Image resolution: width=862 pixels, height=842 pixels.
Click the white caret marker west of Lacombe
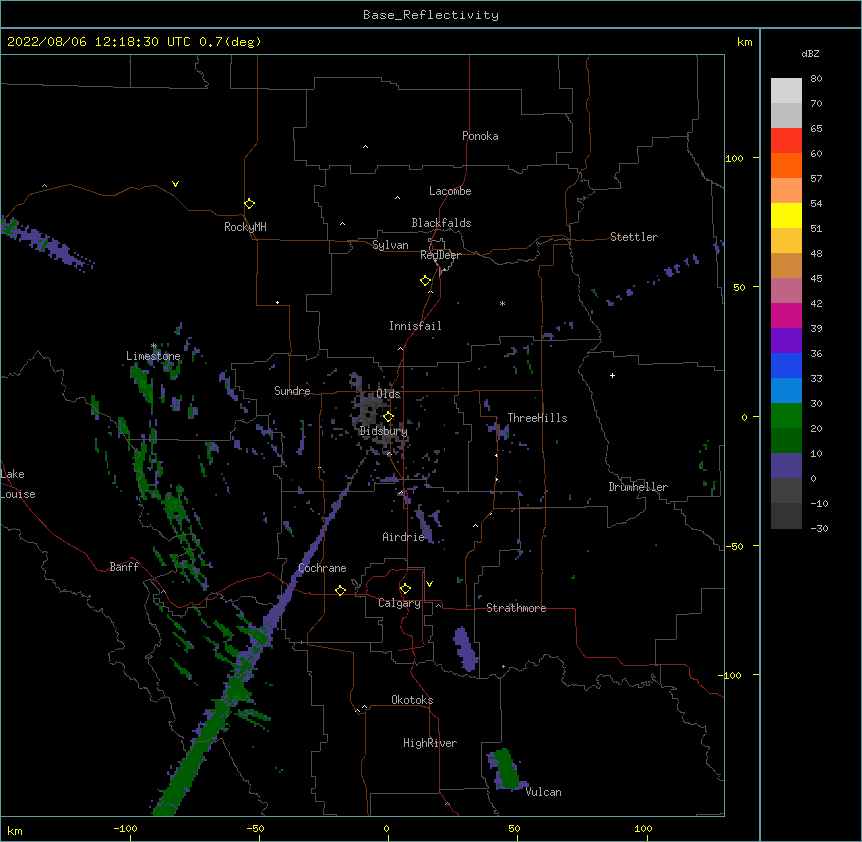397,198
